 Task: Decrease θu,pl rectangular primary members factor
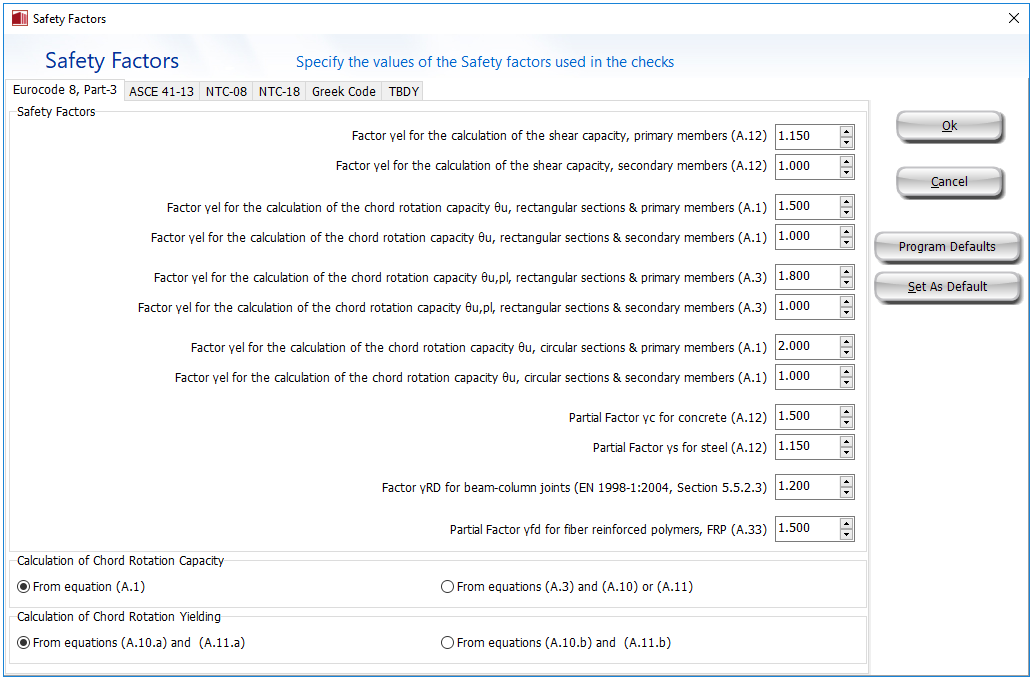click(x=847, y=282)
